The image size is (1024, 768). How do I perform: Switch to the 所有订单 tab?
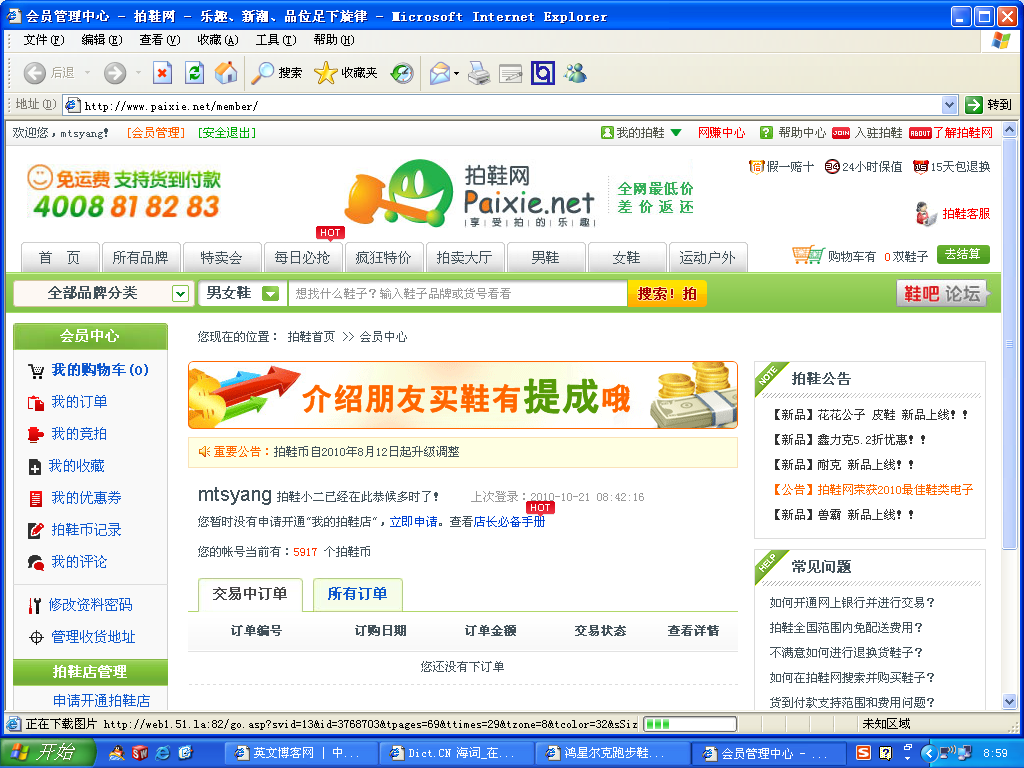click(357, 594)
